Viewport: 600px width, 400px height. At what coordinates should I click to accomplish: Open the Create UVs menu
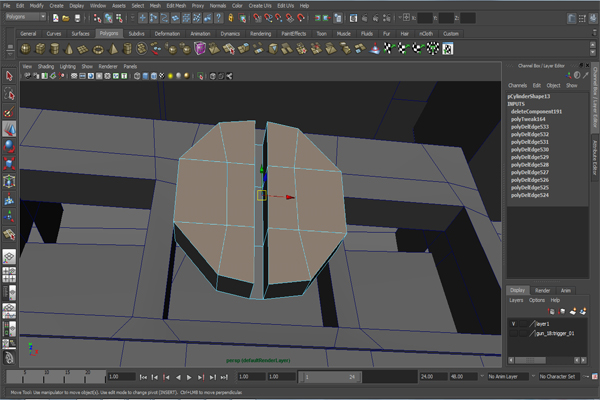click(x=260, y=6)
